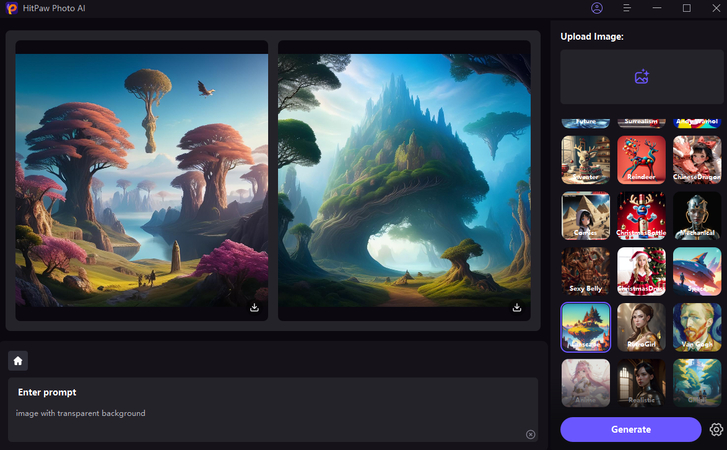
Task: Click the upload image icon
Action: [642, 77]
